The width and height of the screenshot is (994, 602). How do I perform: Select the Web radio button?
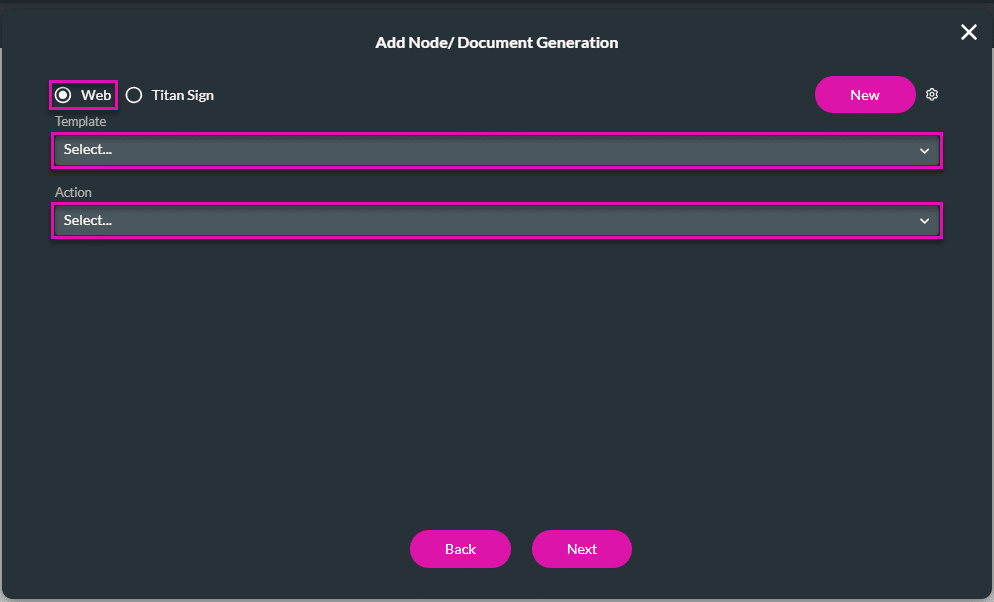tap(64, 94)
